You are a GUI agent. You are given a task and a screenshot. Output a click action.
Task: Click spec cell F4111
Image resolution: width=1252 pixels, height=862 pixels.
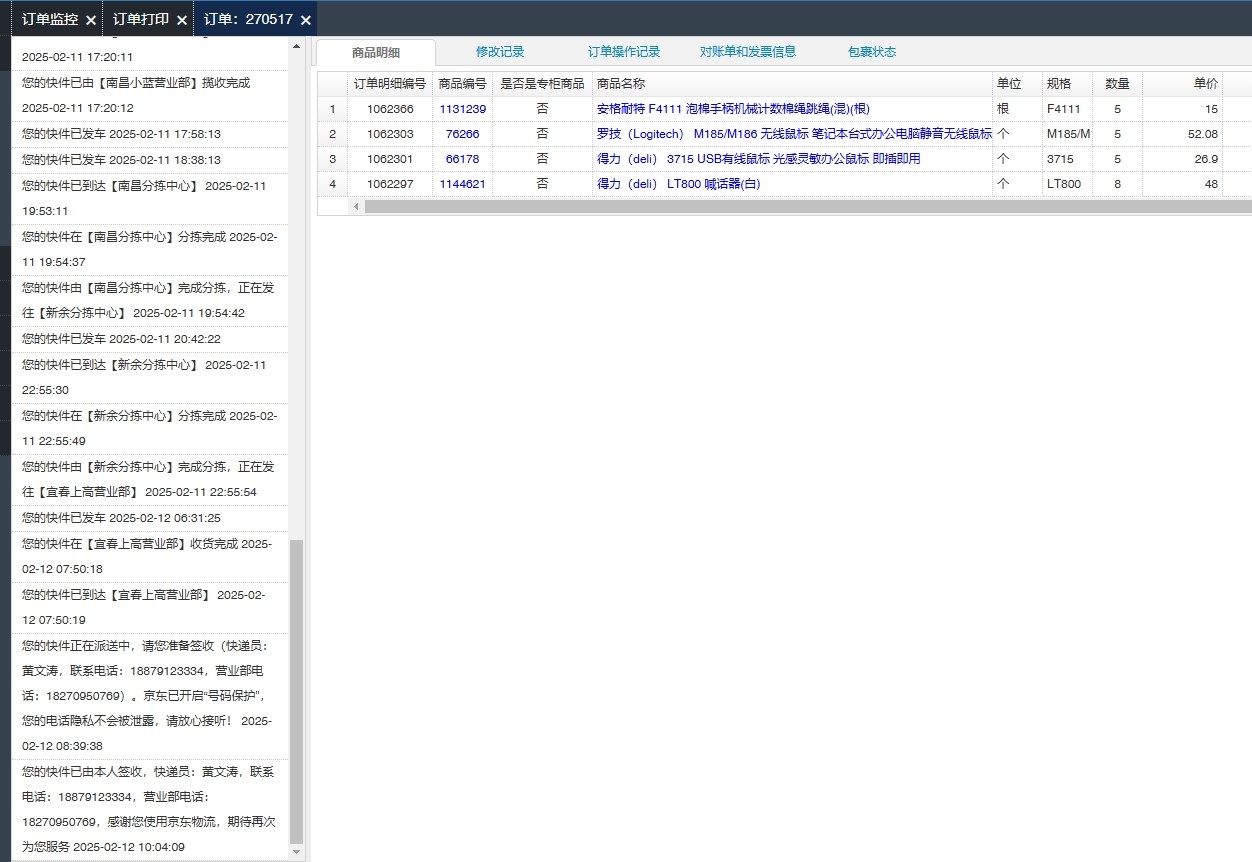(x=1067, y=109)
